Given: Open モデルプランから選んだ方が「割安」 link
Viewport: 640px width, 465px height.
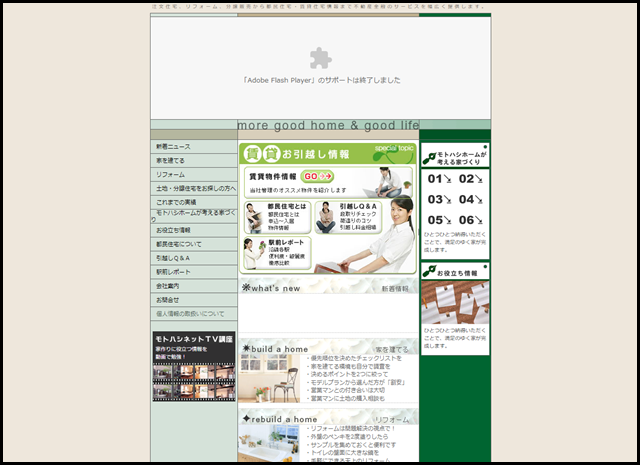Looking at the screenshot, I should coord(357,382).
